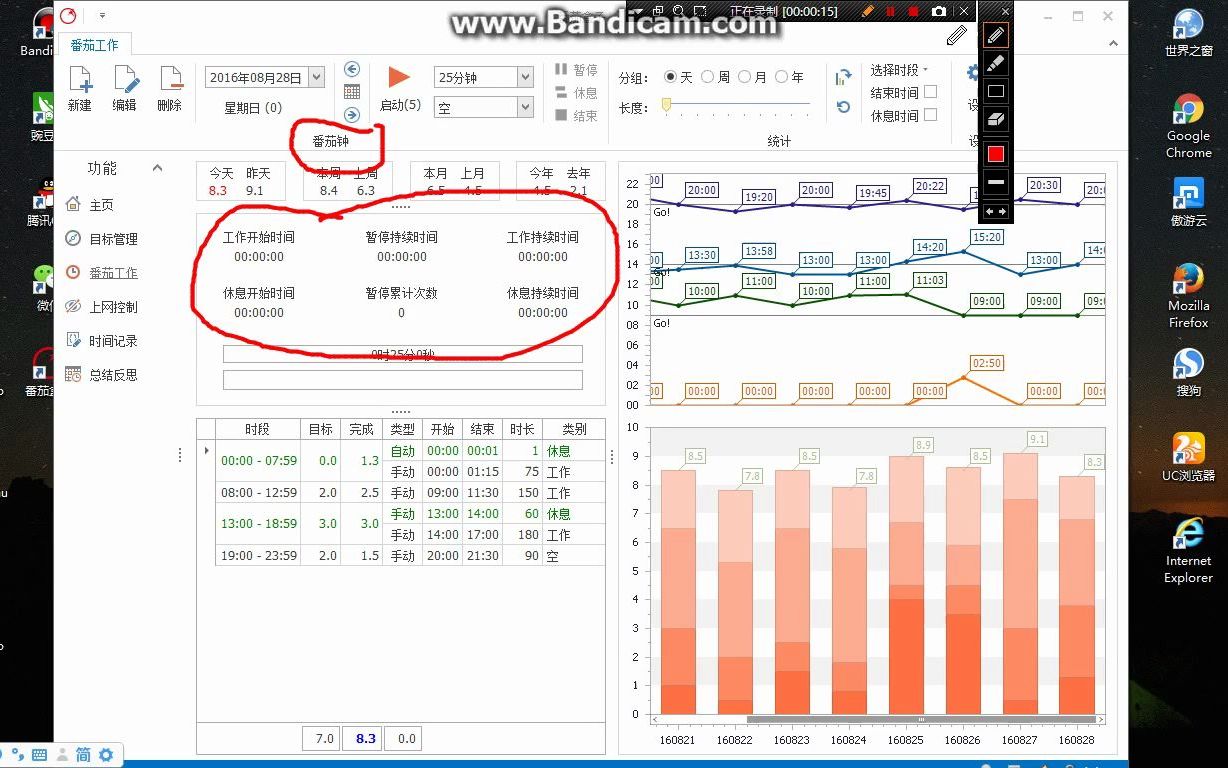Click Bandicam red color swatch
The image size is (1228, 768).
coord(995,154)
